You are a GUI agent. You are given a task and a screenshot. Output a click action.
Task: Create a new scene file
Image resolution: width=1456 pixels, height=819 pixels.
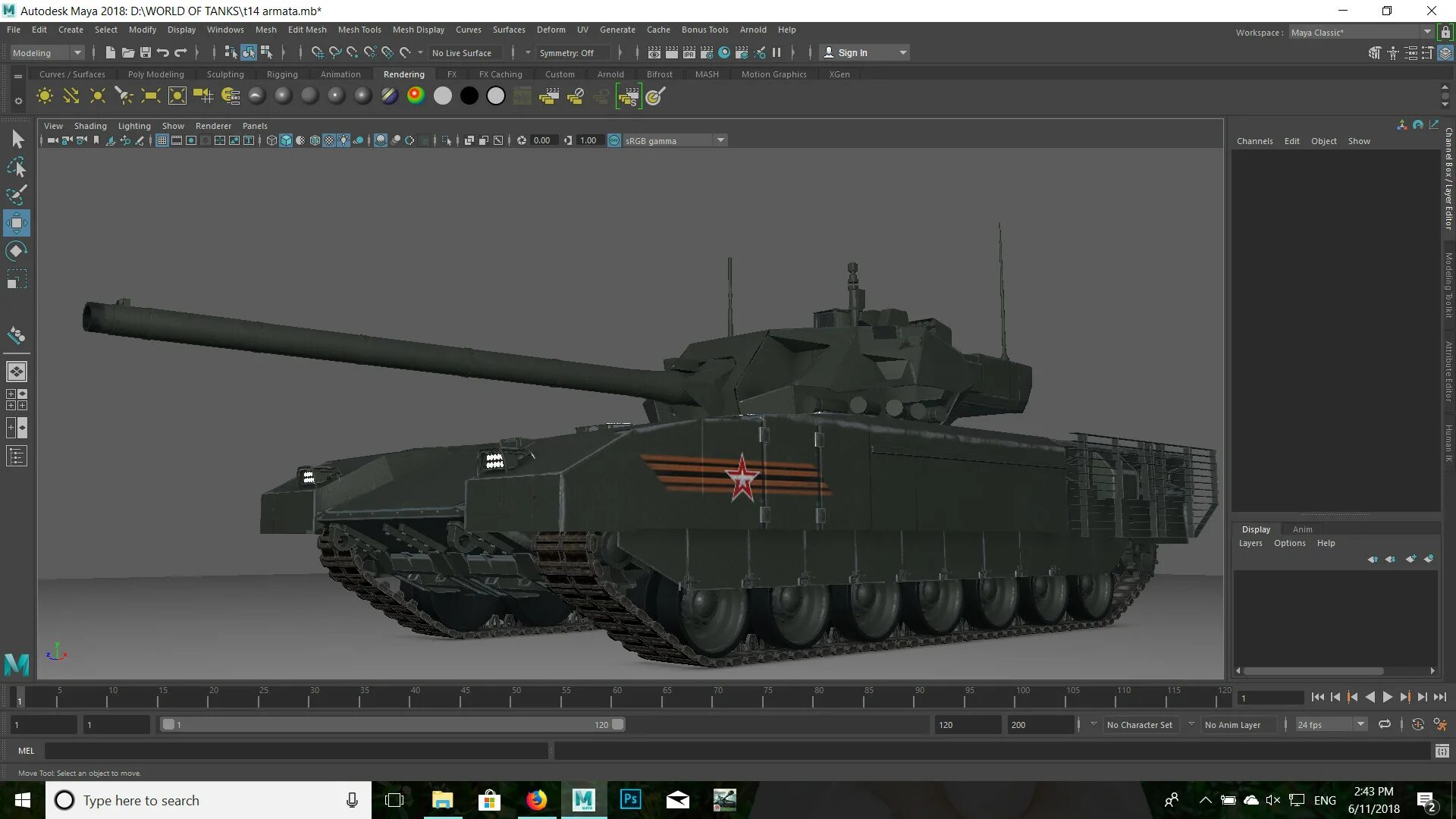110,52
